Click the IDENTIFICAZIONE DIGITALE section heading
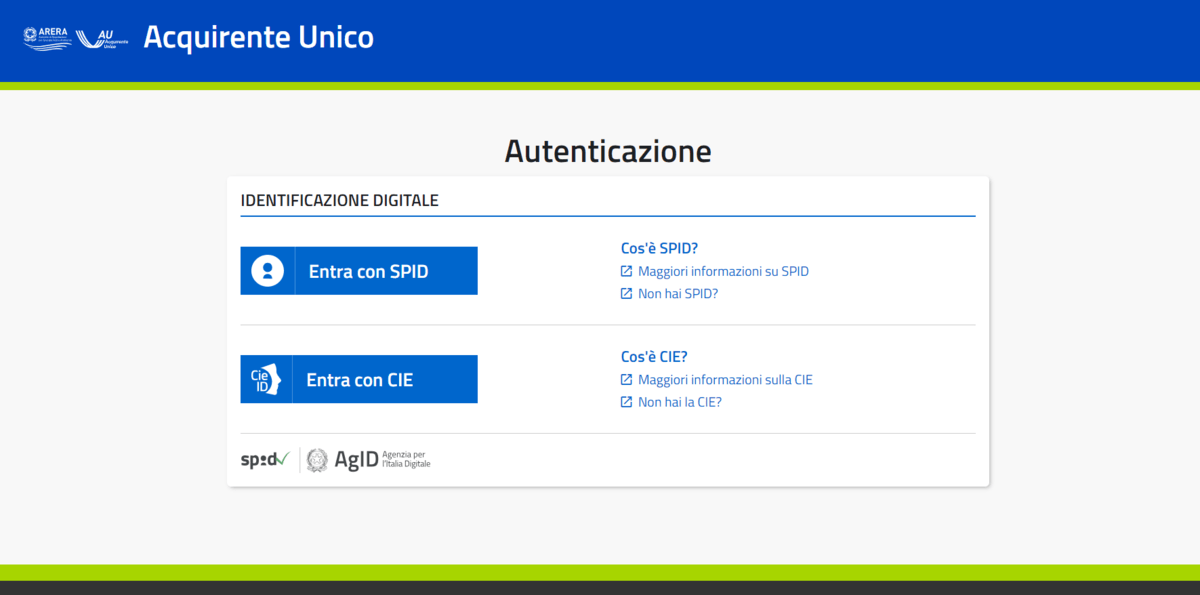The width and height of the screenshot is (1200, 595). pos(338,200)
